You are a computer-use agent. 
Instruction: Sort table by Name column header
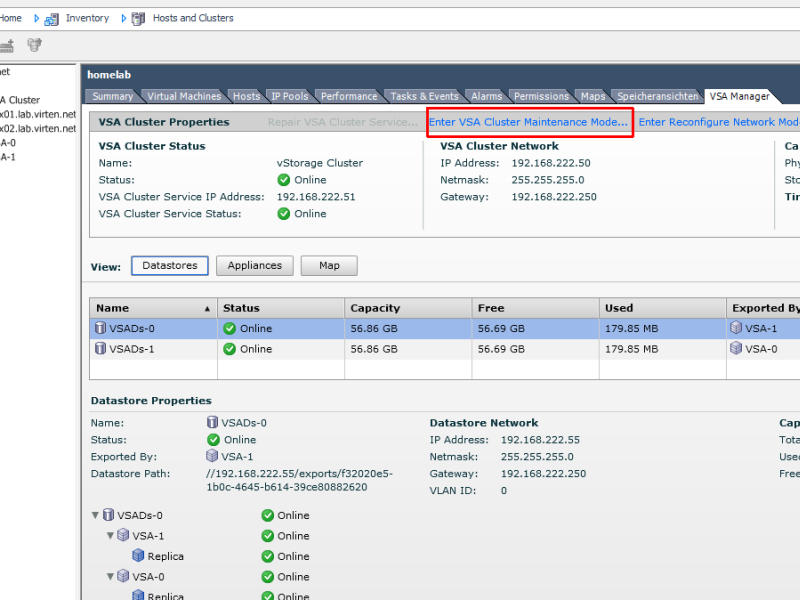pos(153,308)
